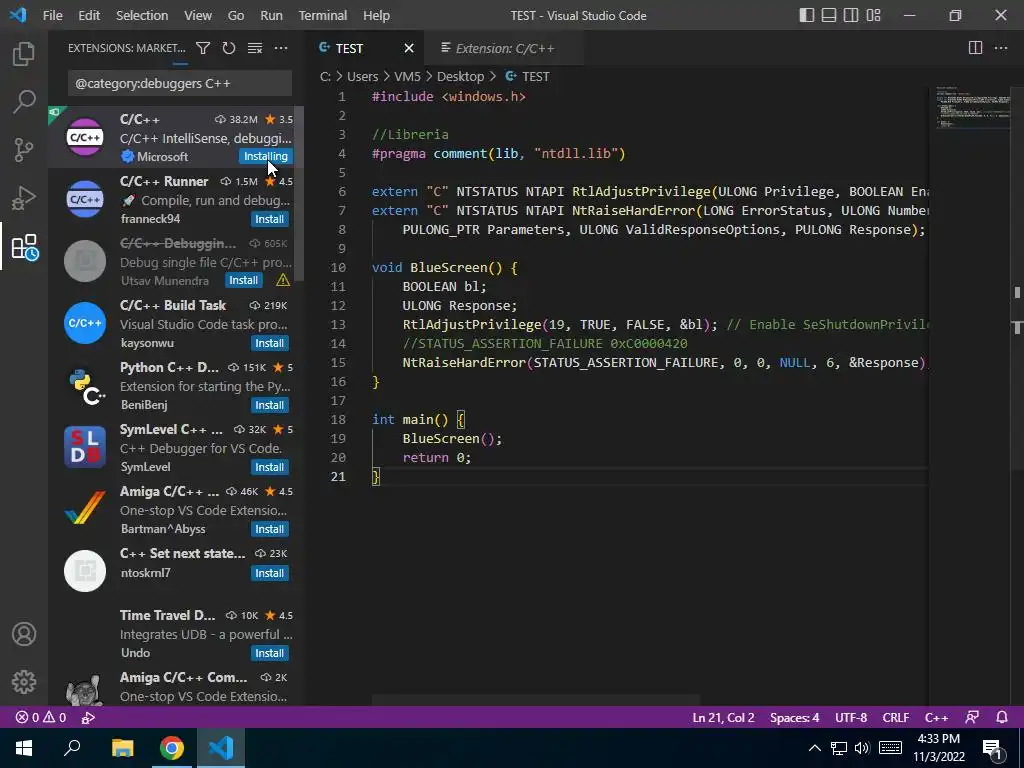Viewport: 1024px width, 768px height.
Task: Click the extensions list vertical scrollbar
Action: [x=299, y=194]
